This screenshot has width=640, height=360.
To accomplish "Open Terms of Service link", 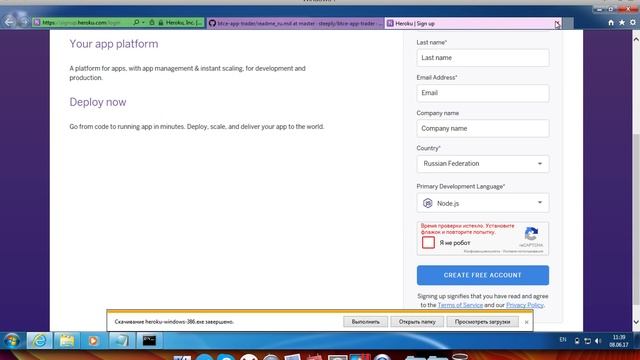I will pyautogui.click(x=460, y=305).
